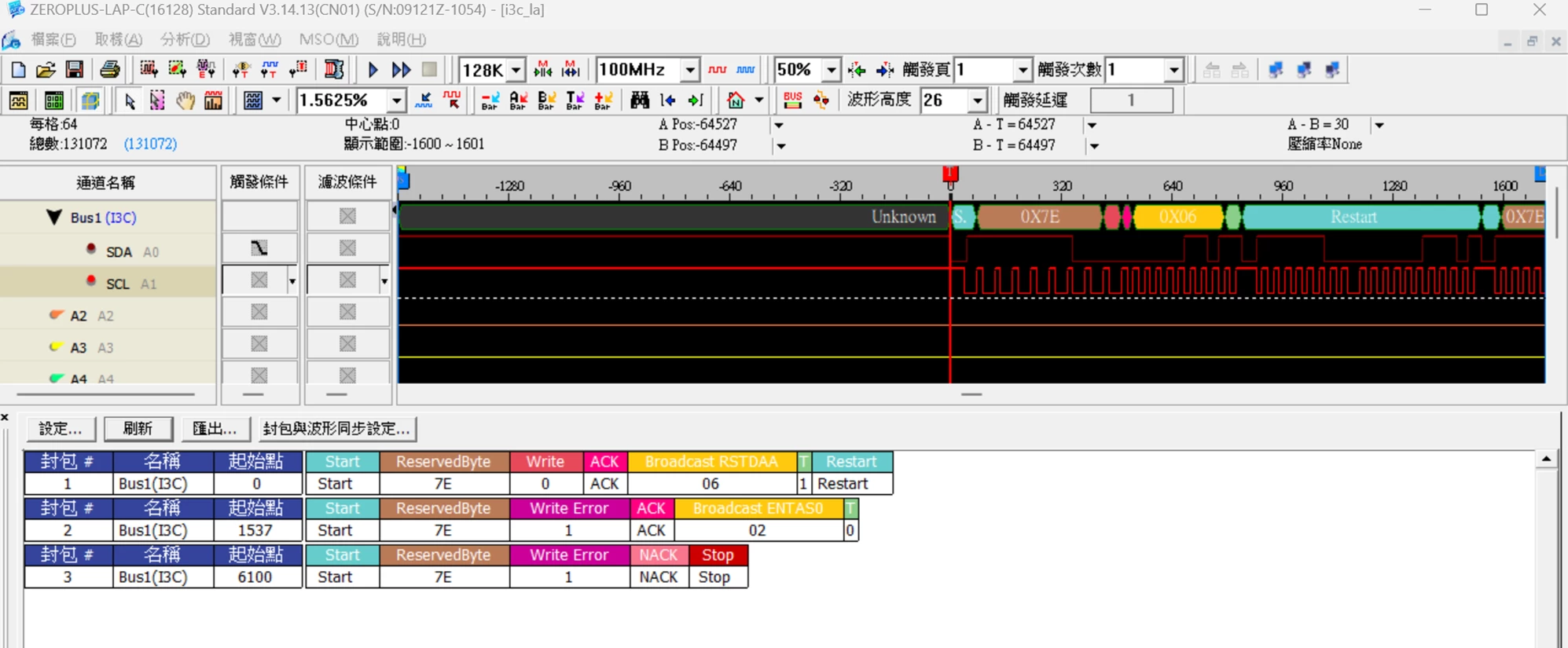Click the 觸發延遲 input field
Screen dimensions: 1568x648
pos(1131,101)
